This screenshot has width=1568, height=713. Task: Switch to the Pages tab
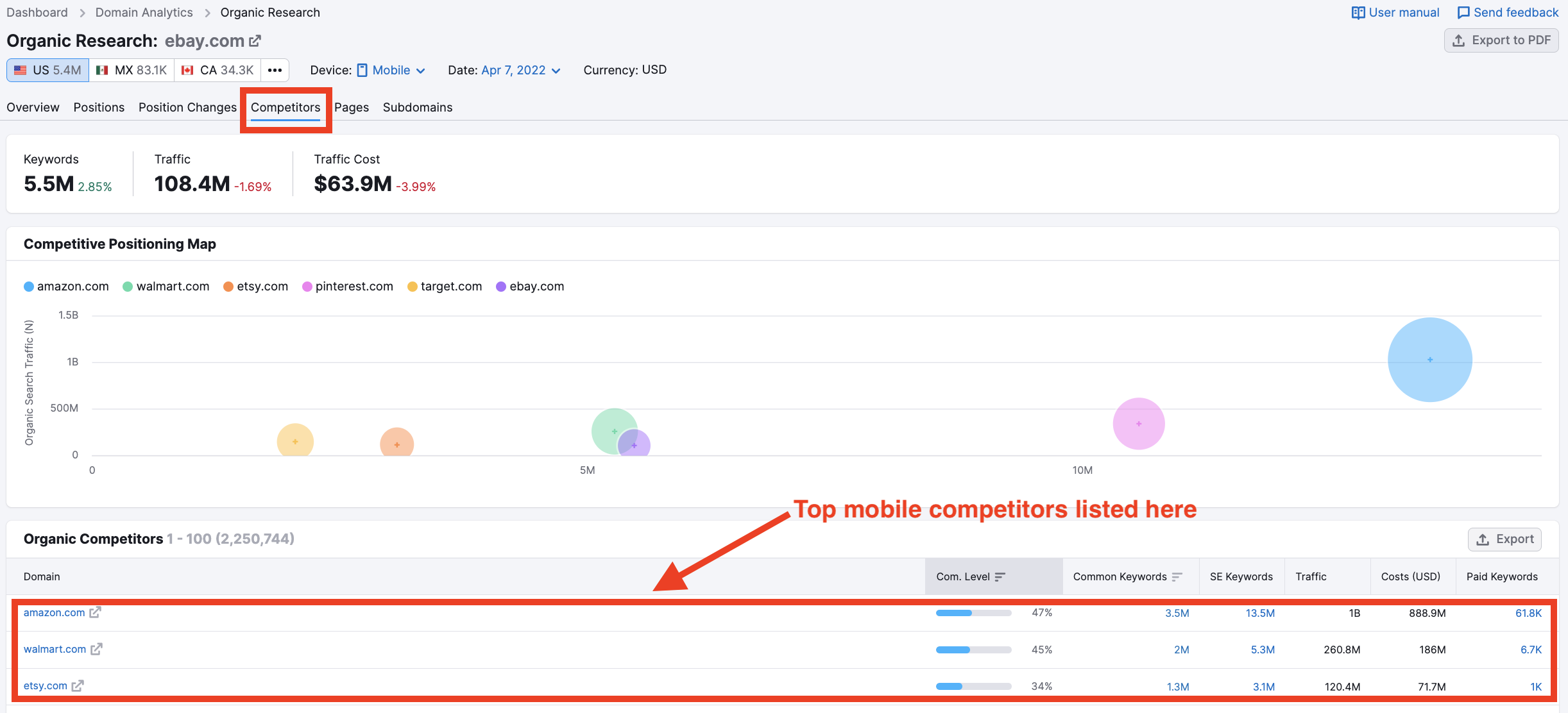pyautogui.click(x=352, y=107)
